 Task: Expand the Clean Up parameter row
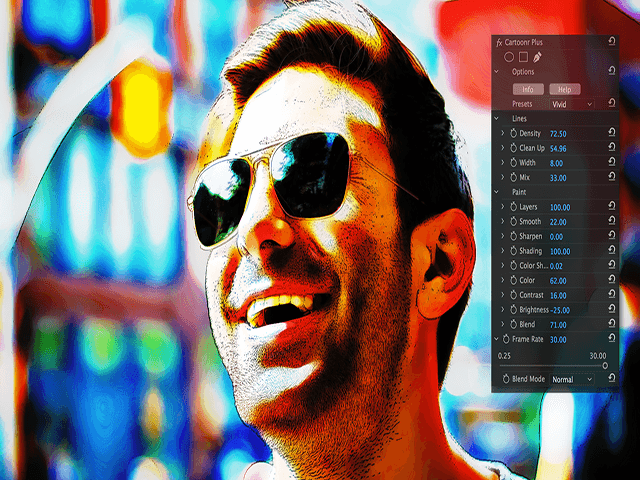503,148
